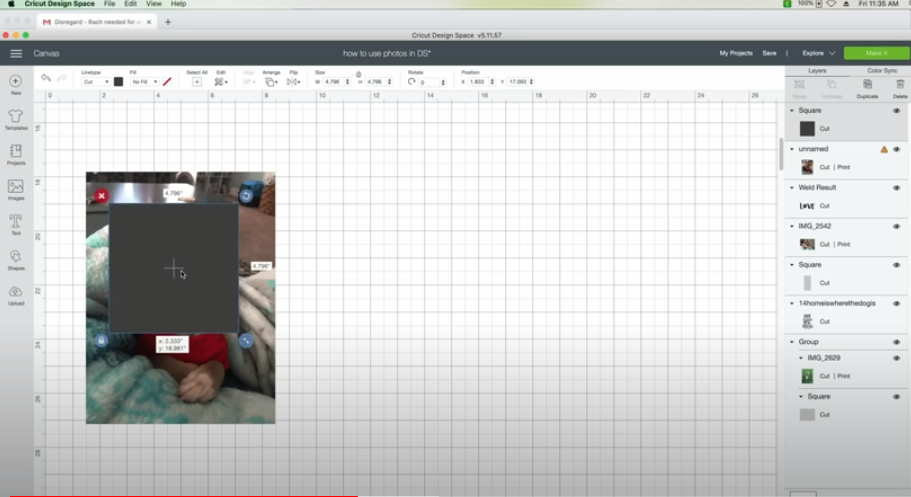Open the Flip options icon
The image size is (911, 497).
(293, 82)
